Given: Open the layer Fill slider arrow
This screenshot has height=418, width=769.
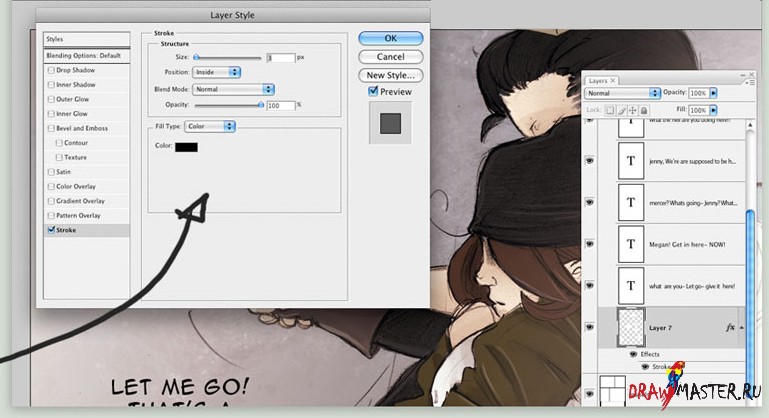Looking at the screenshot, I should [x=713, y=110].
